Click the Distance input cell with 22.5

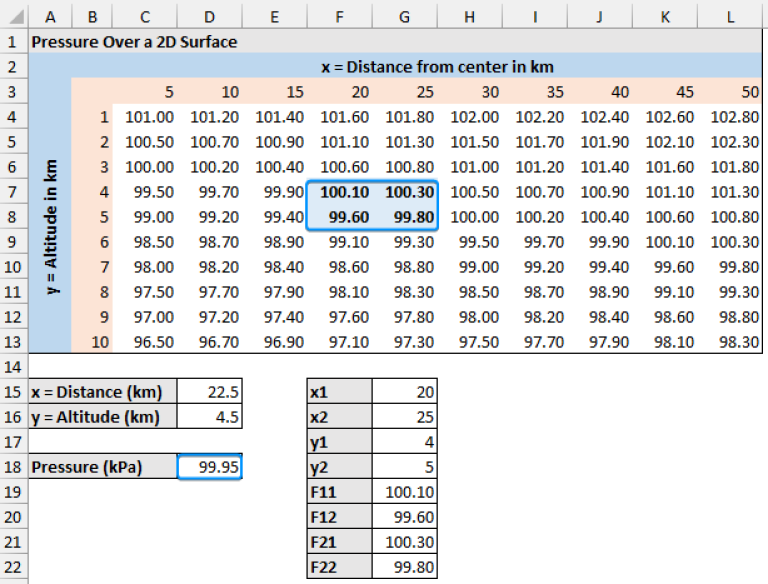point(210,391)
